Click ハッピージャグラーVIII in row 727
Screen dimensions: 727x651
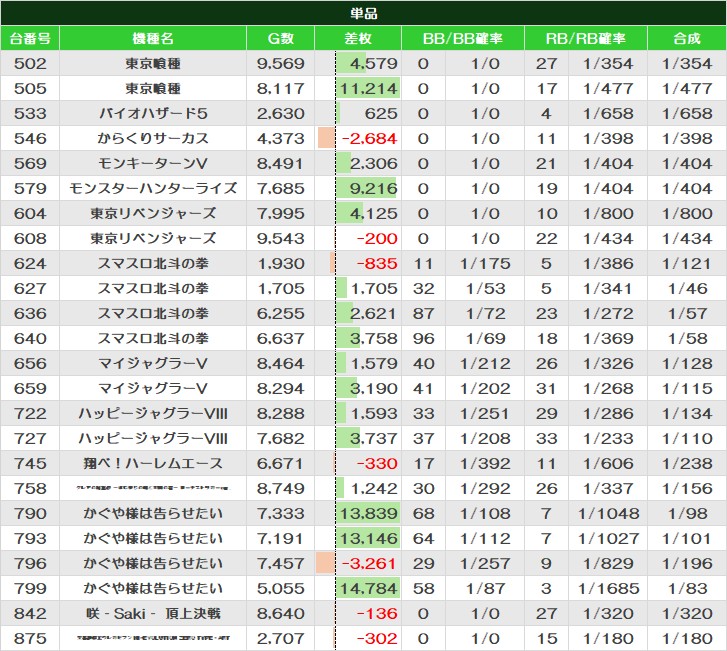[153, 439]
